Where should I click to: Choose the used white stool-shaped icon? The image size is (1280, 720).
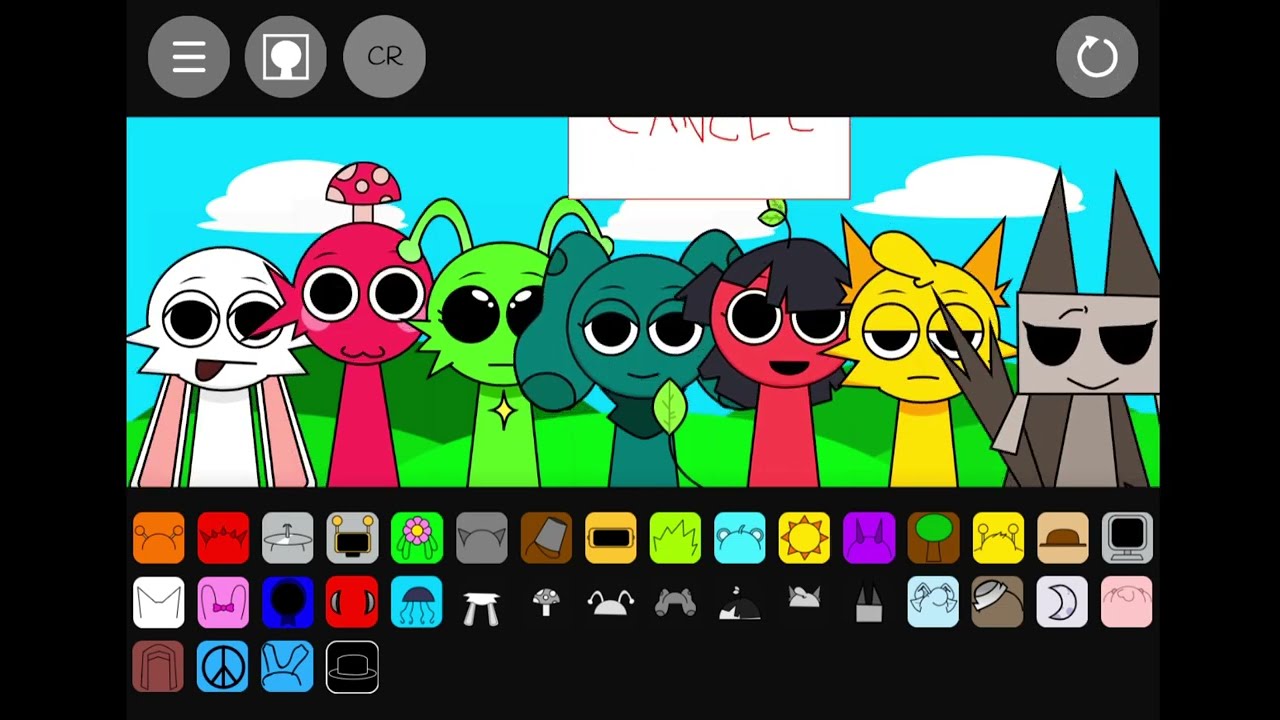tap(482, 607)
